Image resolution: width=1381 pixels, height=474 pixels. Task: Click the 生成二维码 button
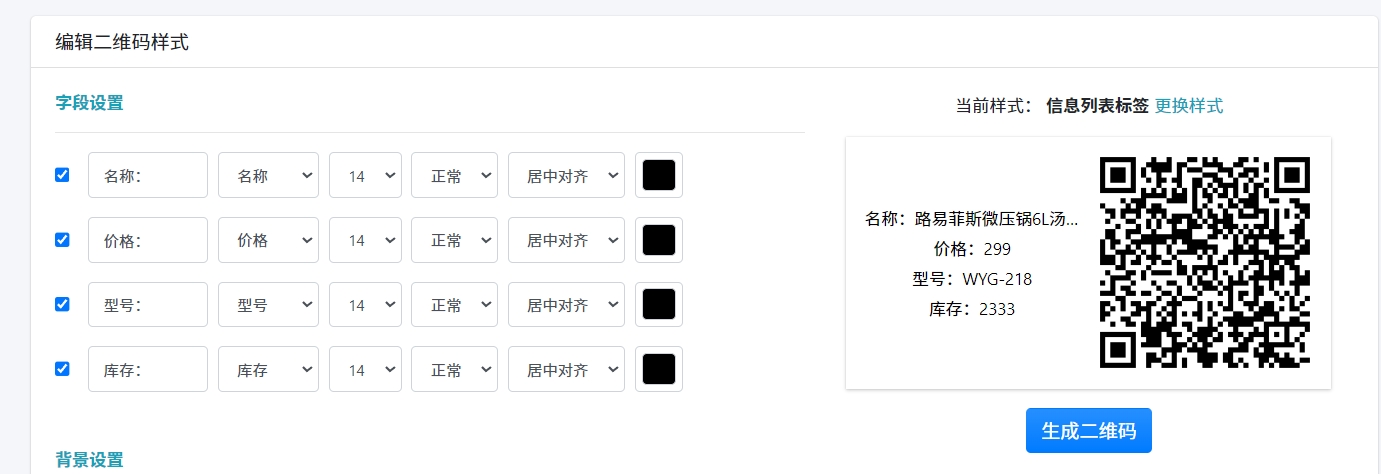(x=1088, y=431)
